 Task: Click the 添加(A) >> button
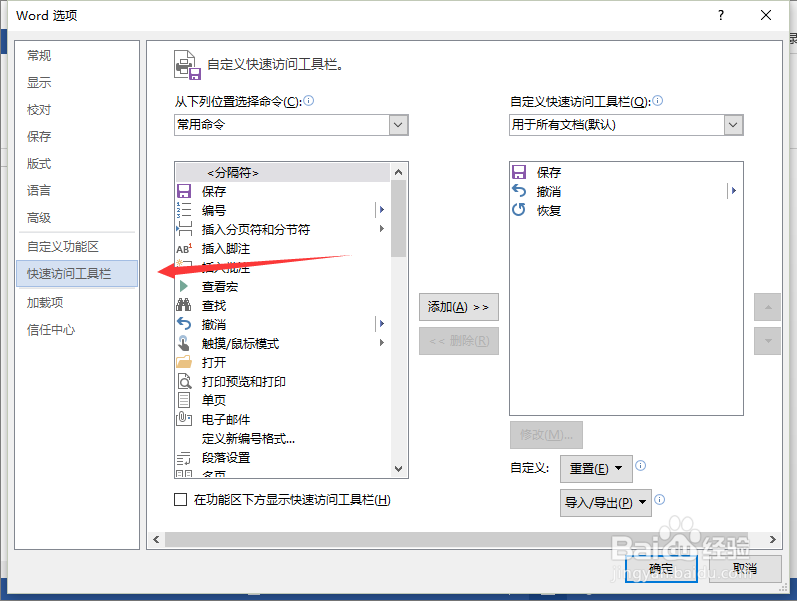pyautogui.click(x=458, y=307)
